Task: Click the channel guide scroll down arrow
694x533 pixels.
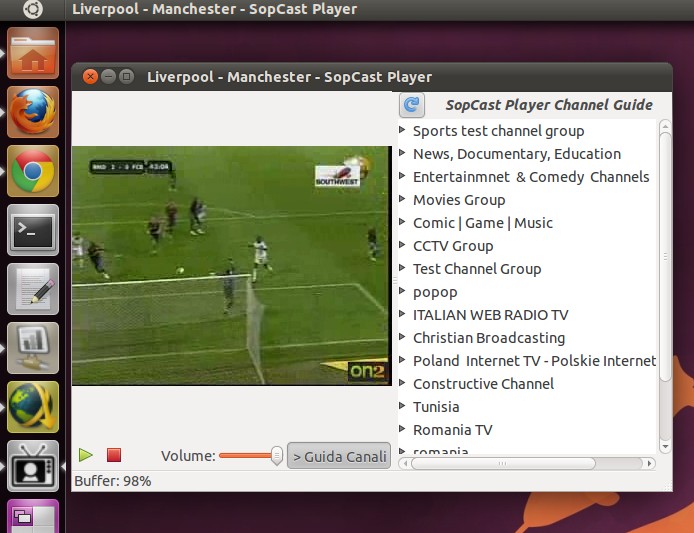Action: [665, 446]
